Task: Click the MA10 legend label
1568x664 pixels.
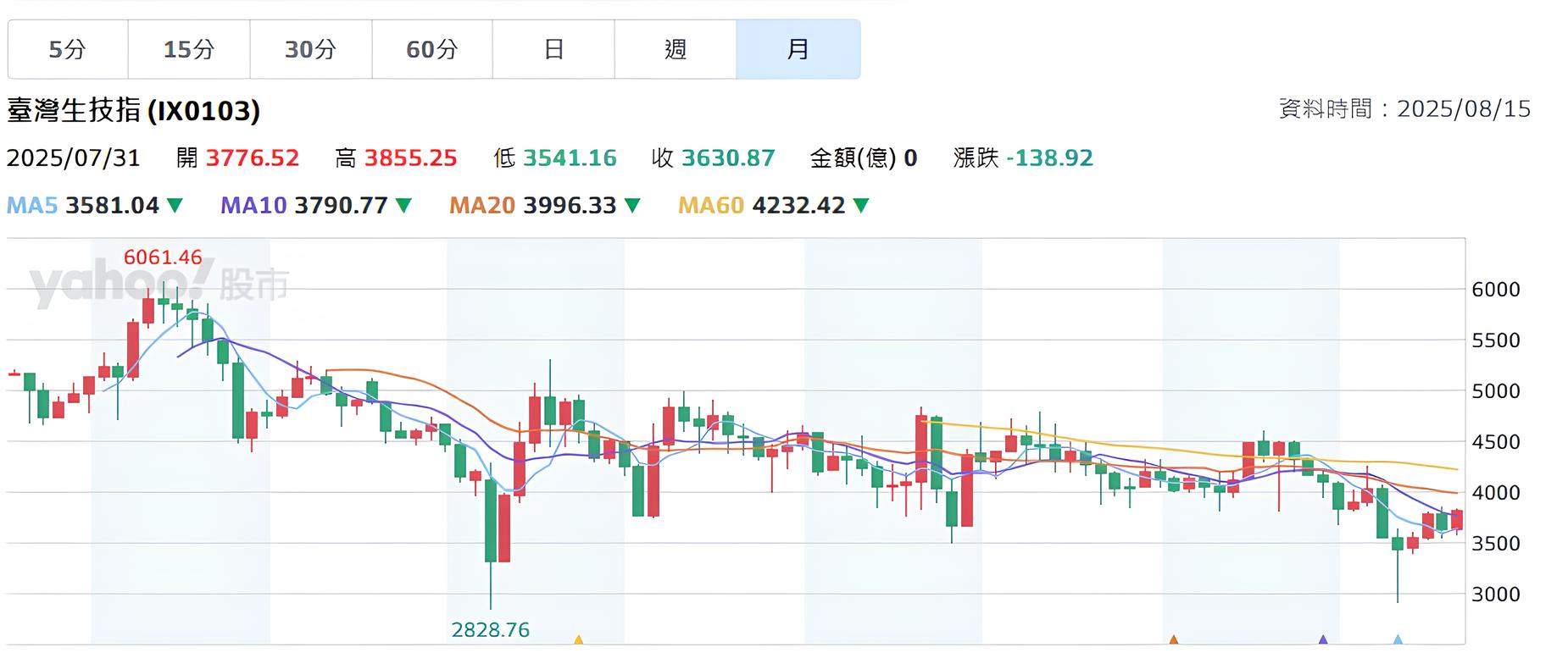Action: tap(253, 205)
